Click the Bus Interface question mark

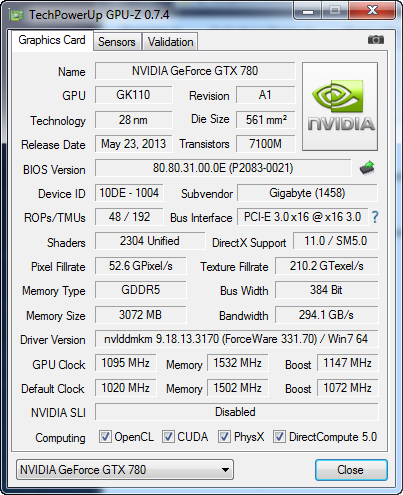[x=375, y=217]
